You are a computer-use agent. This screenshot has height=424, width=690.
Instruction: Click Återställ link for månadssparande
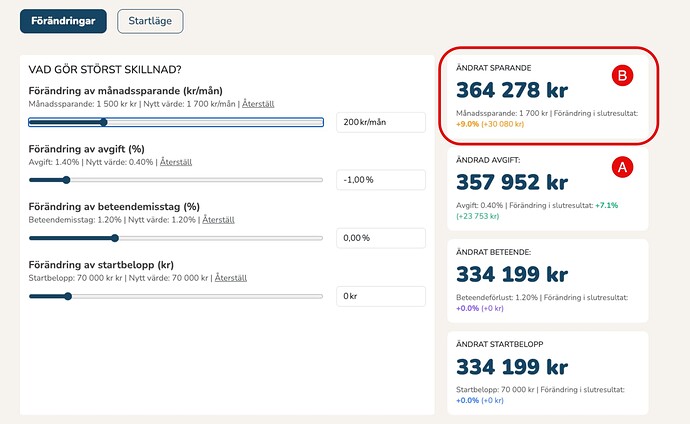click(x=258, y=104)
